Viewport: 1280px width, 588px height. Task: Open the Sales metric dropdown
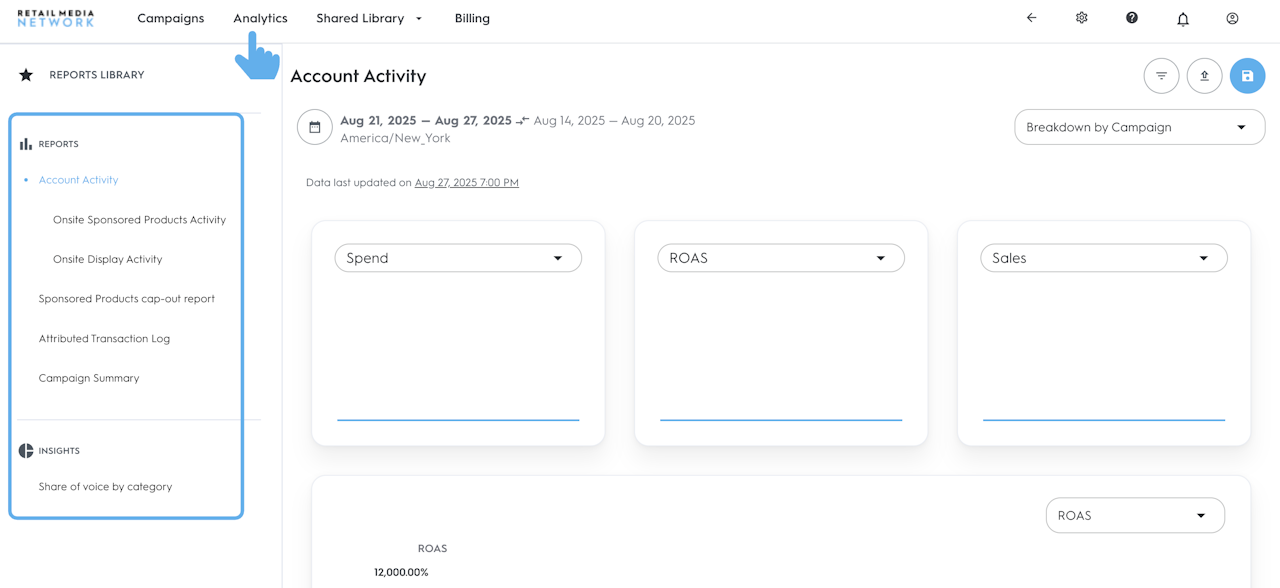[x=1103, y=258]
